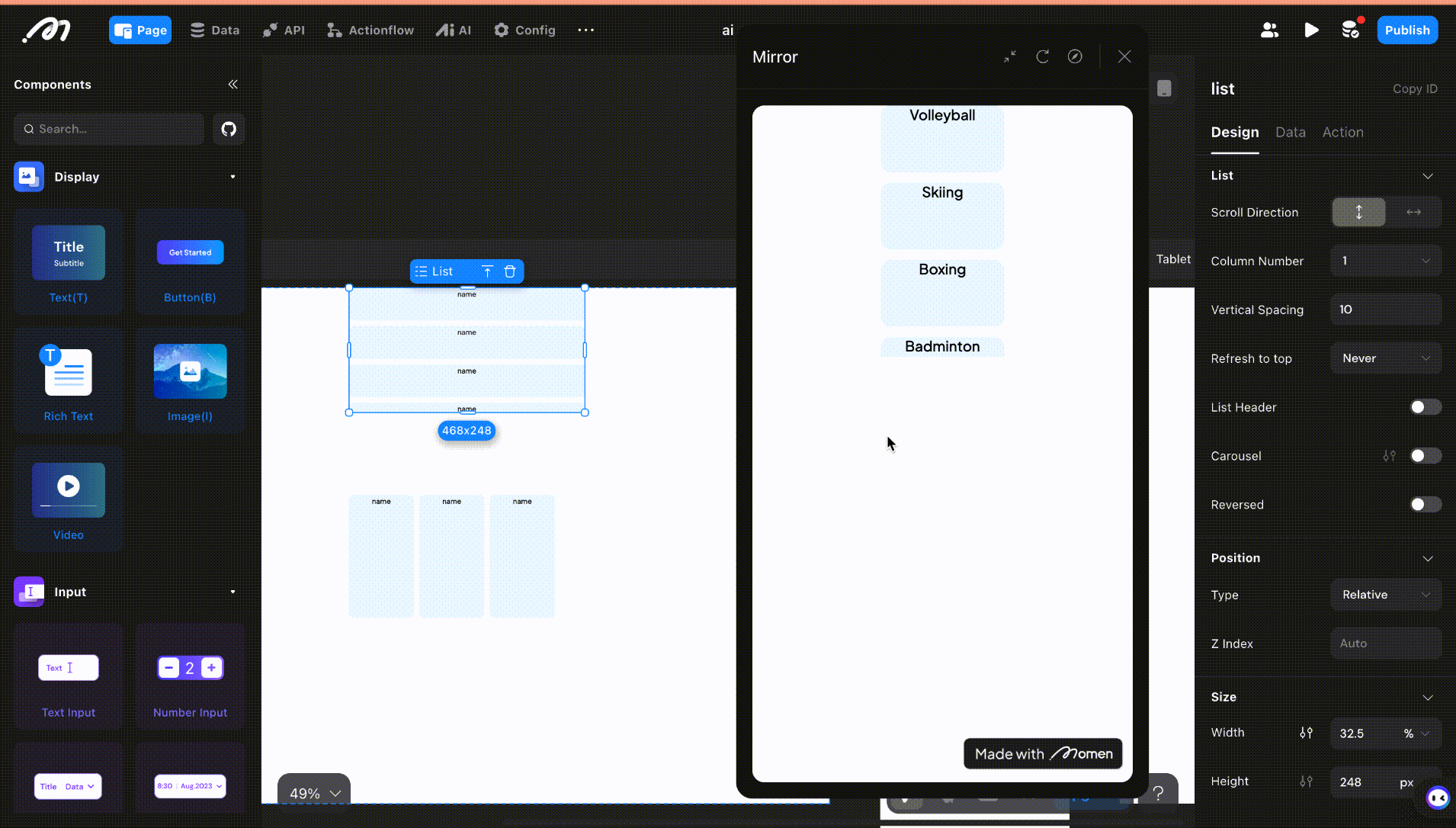Turn on the Carousel toggle
Viewport: 1456px width, 828px height.
pos(1424,456)
